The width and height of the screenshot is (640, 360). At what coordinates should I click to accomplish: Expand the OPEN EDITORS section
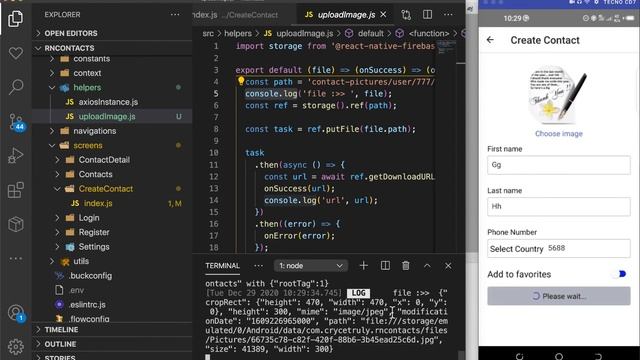(x=112, y=33)
